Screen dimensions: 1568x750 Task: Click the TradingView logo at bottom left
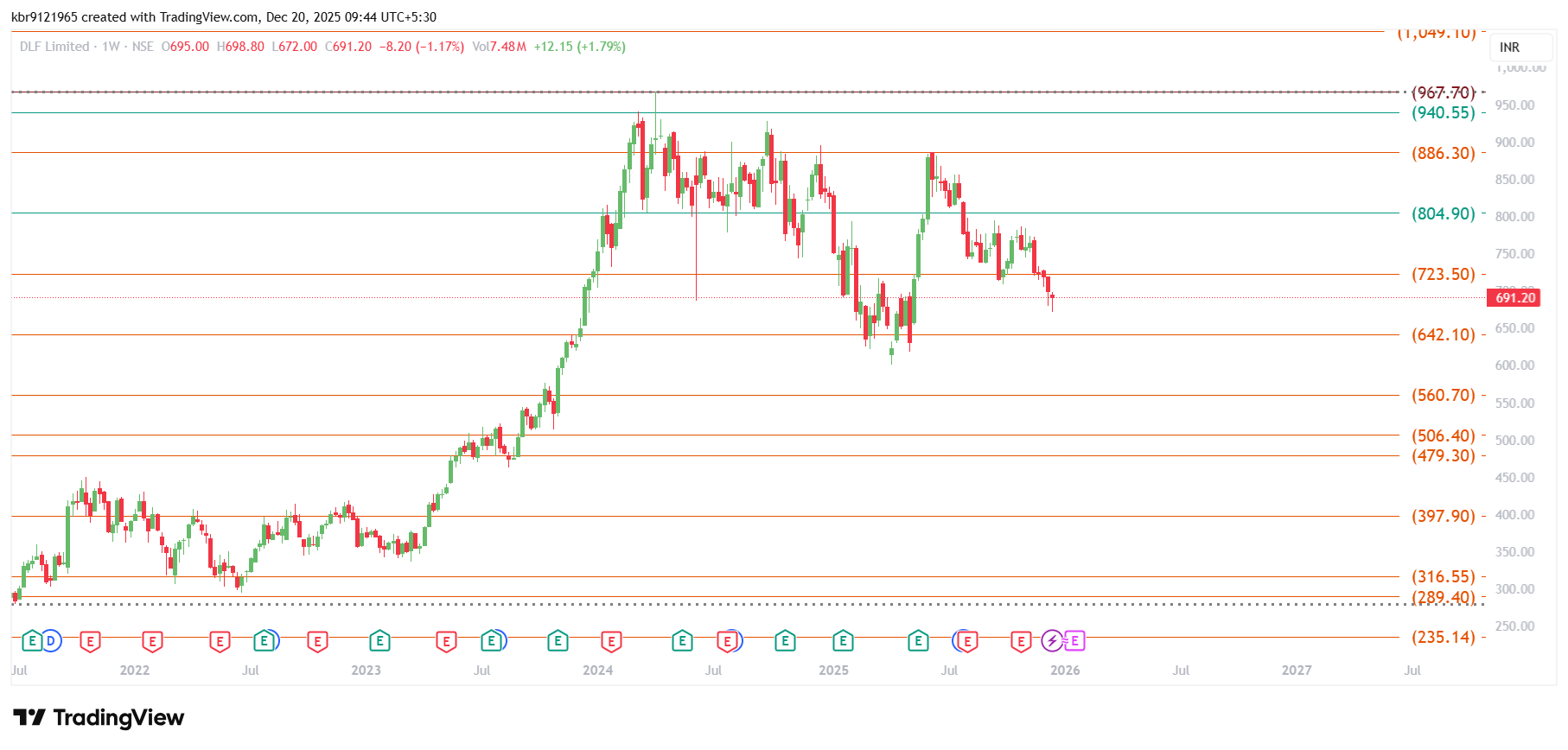[x=99, y=717]
